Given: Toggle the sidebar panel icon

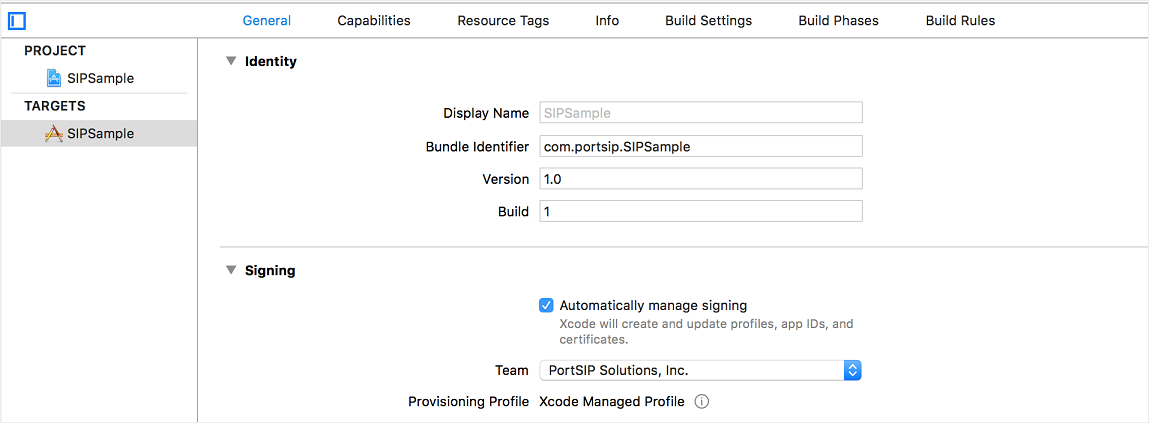Looking at the screenshot, I should [16, 20].
